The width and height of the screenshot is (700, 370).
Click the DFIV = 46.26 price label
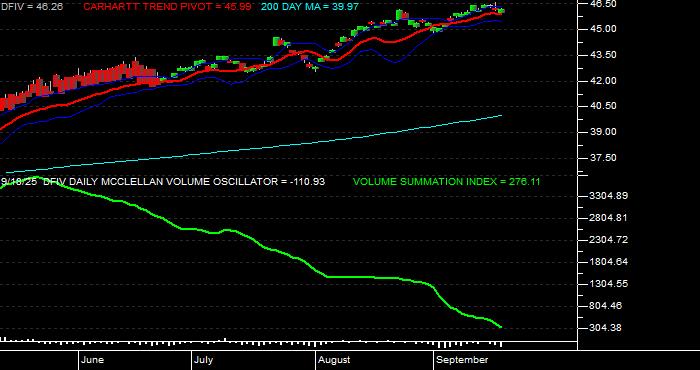[x=32, y=7]
